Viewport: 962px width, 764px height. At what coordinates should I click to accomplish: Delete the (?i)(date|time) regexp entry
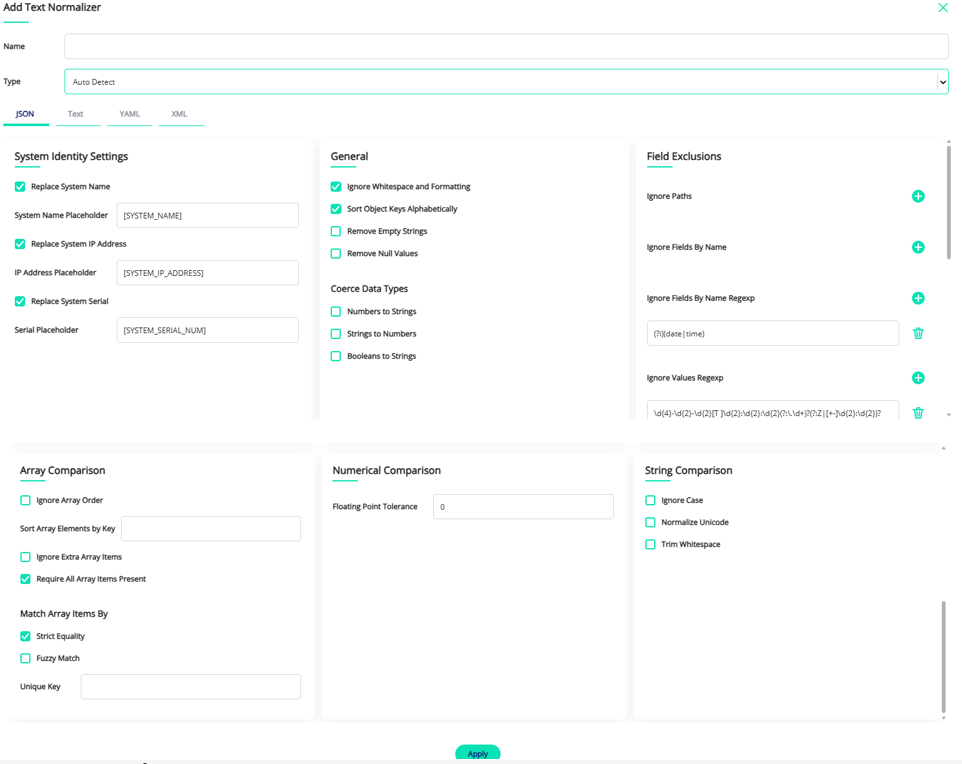(918, 333)
